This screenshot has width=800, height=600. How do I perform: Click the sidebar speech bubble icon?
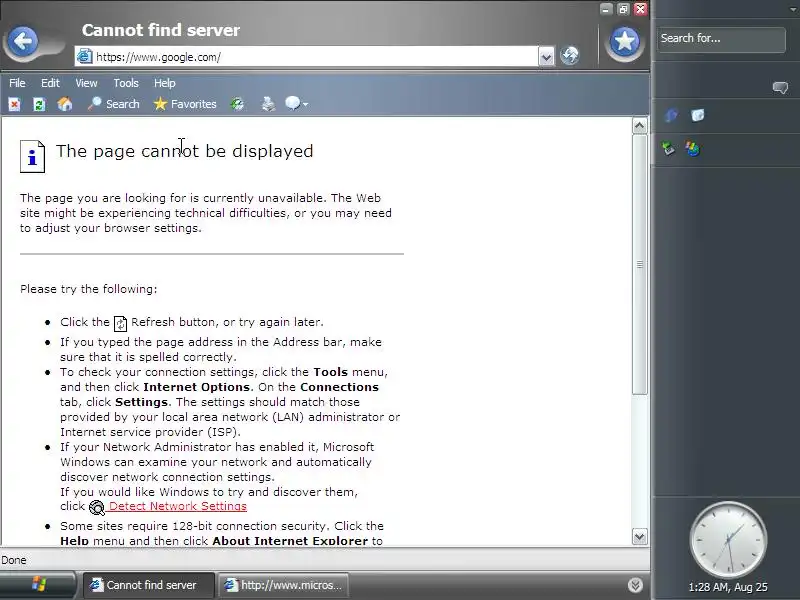click(x=780, y=88)
